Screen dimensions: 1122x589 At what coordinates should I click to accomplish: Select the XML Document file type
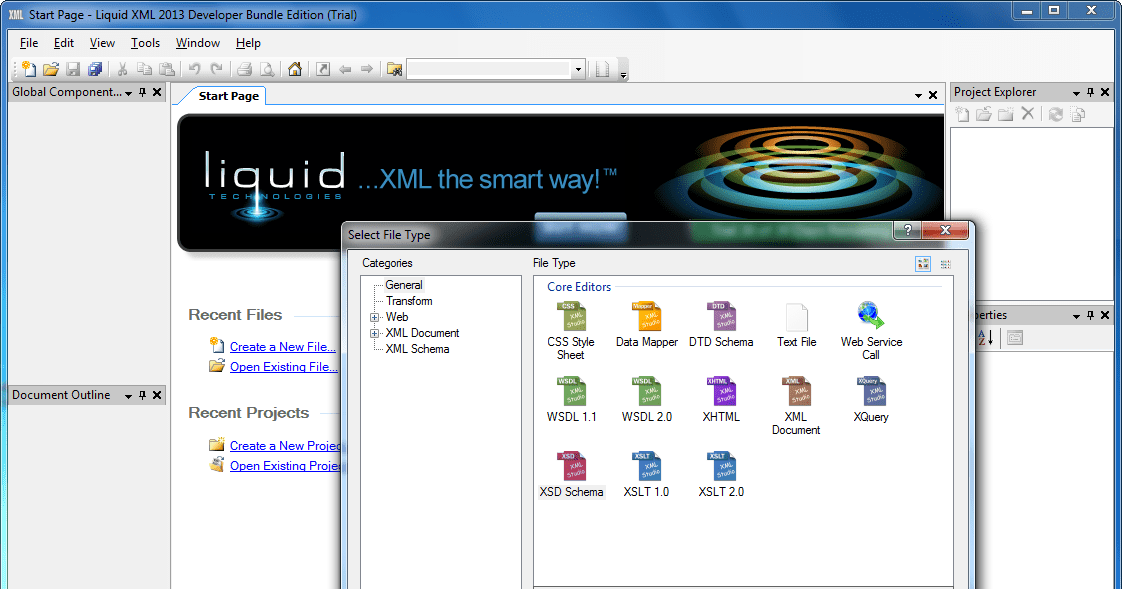[796, 406]
